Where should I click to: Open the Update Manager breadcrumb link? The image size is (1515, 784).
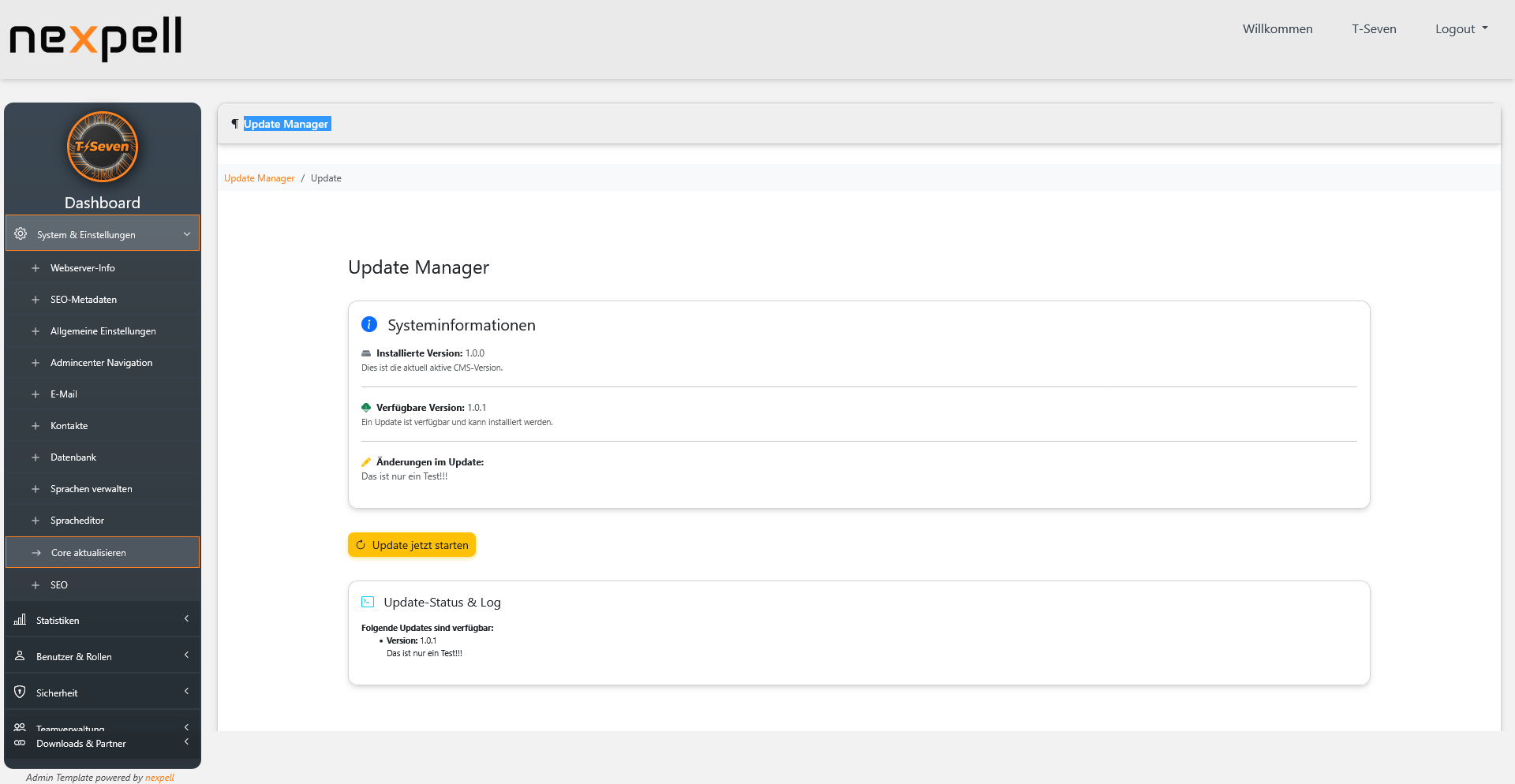259,177
